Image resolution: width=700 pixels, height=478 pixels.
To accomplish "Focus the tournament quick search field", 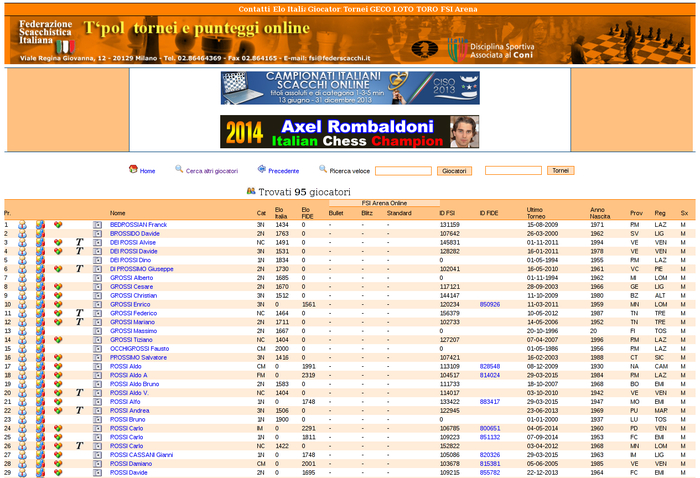I will click(x=513, y=170).
